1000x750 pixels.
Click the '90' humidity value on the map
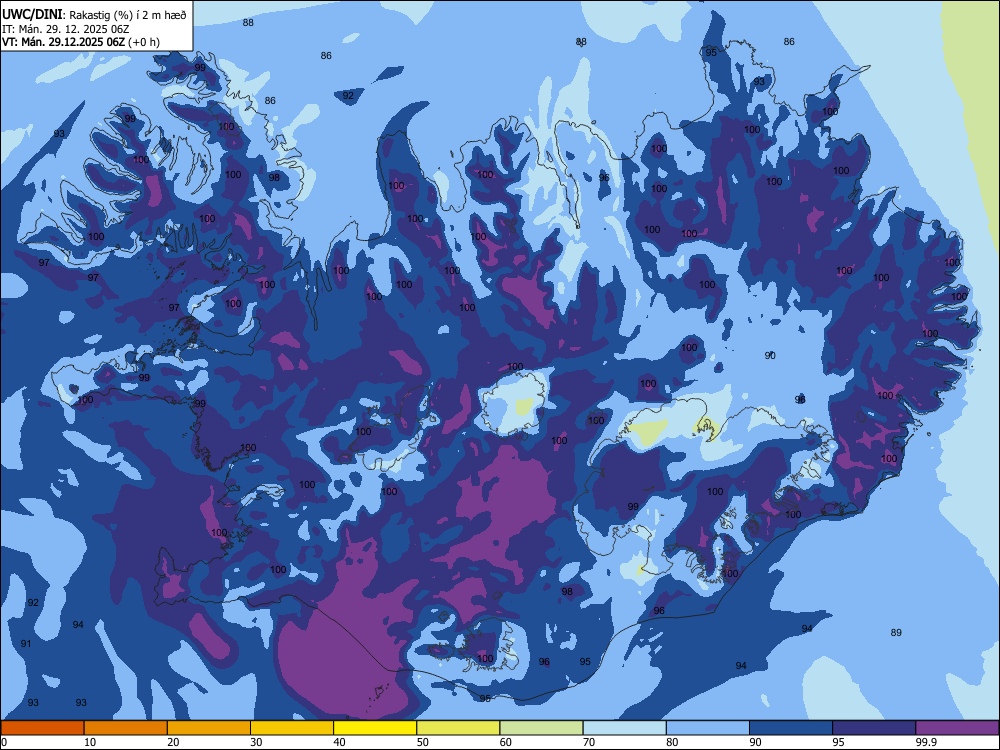pyautogui.click(x=770, y=355)
